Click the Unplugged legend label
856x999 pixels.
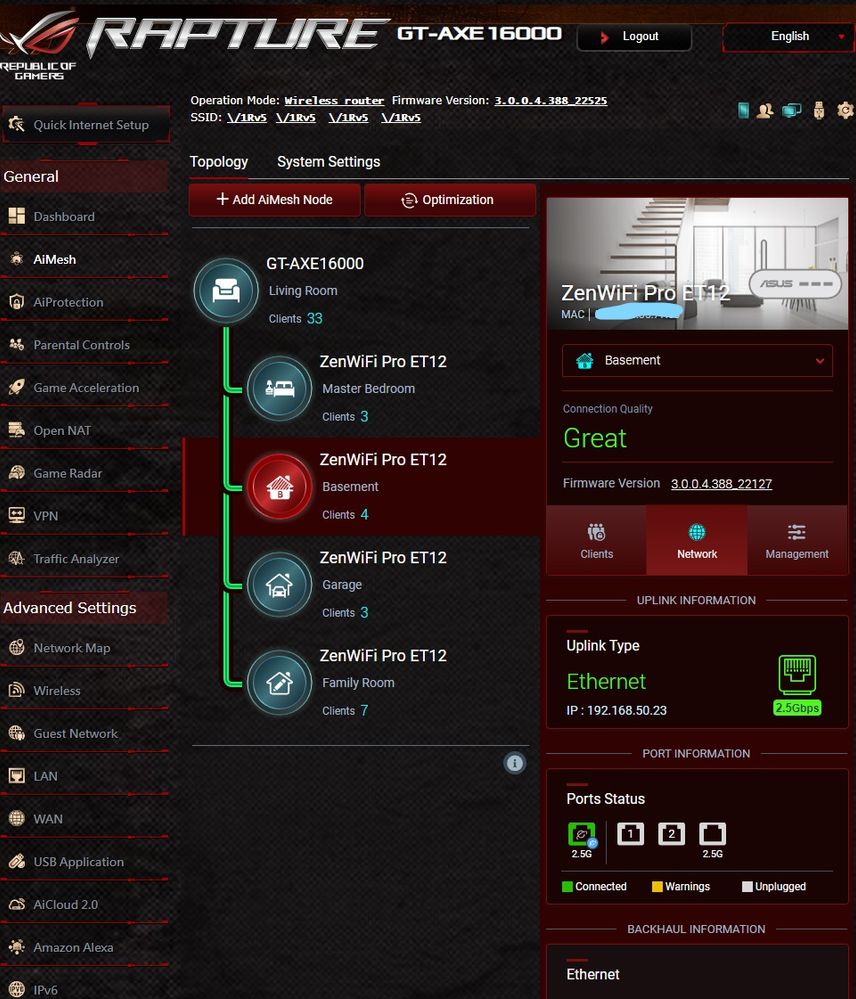780,886
